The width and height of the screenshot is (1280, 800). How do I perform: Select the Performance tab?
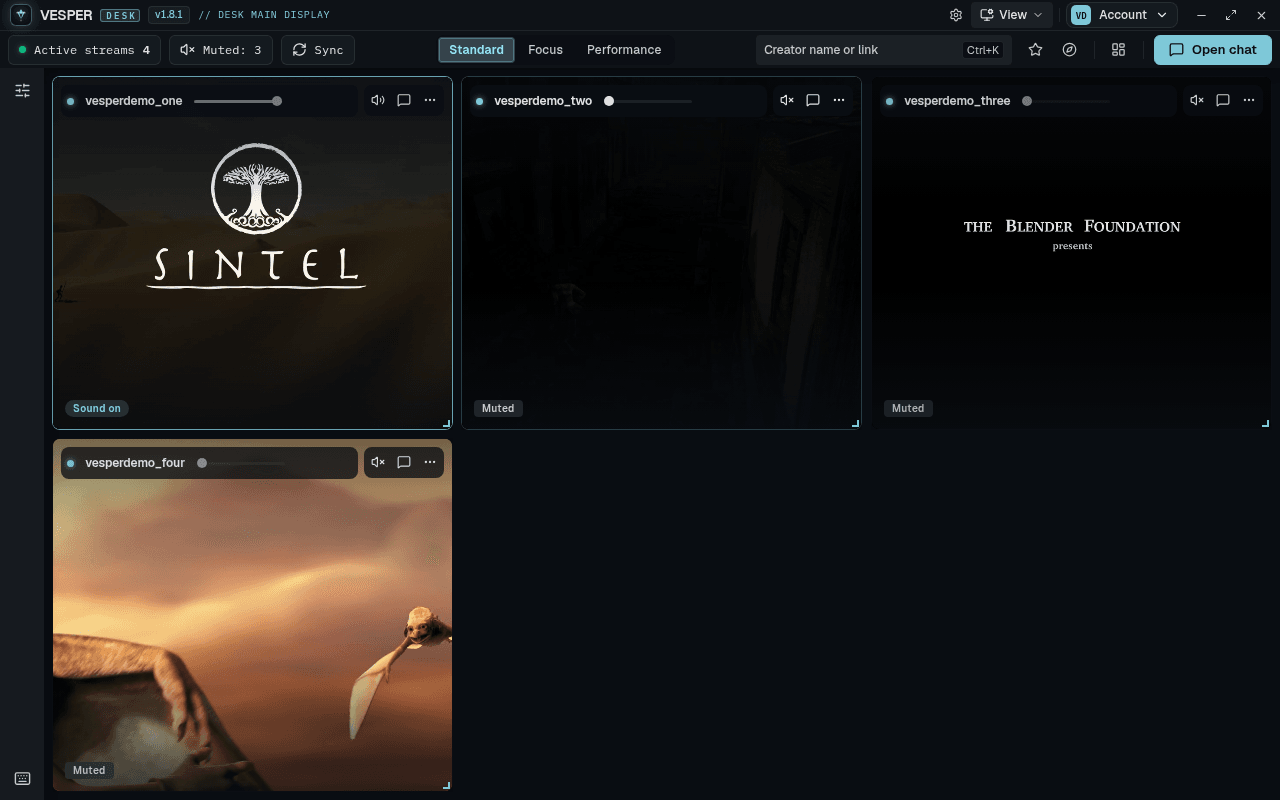(x=624, y=50)
